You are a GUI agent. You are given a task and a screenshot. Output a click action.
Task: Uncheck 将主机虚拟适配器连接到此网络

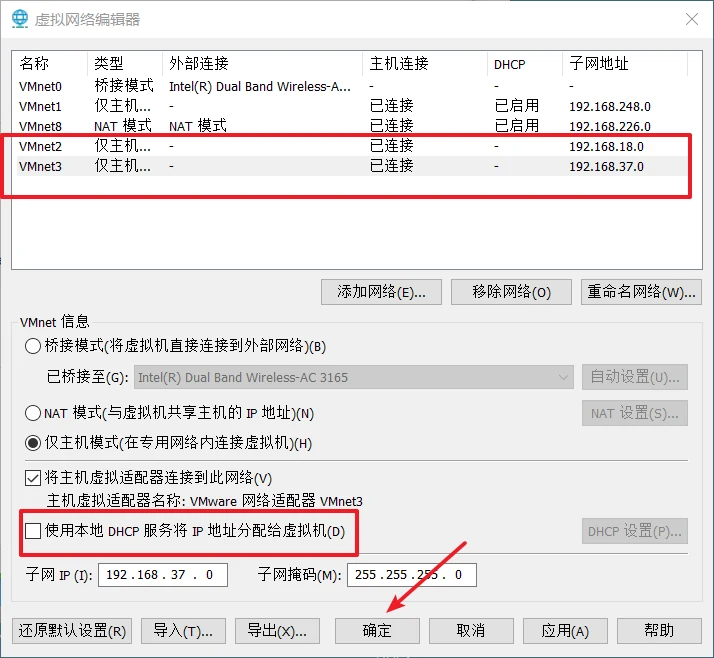pyautogui.click(x=33, y=478)
